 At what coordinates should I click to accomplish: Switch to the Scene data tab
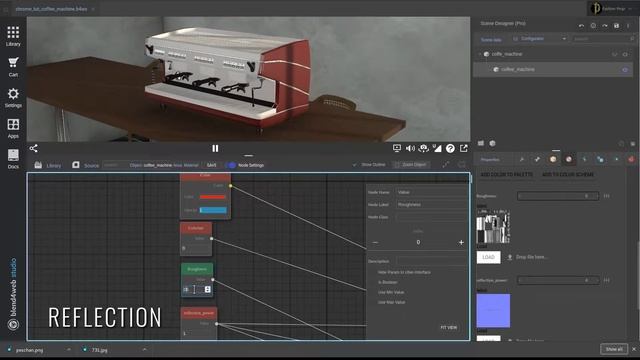click(491, 40)
